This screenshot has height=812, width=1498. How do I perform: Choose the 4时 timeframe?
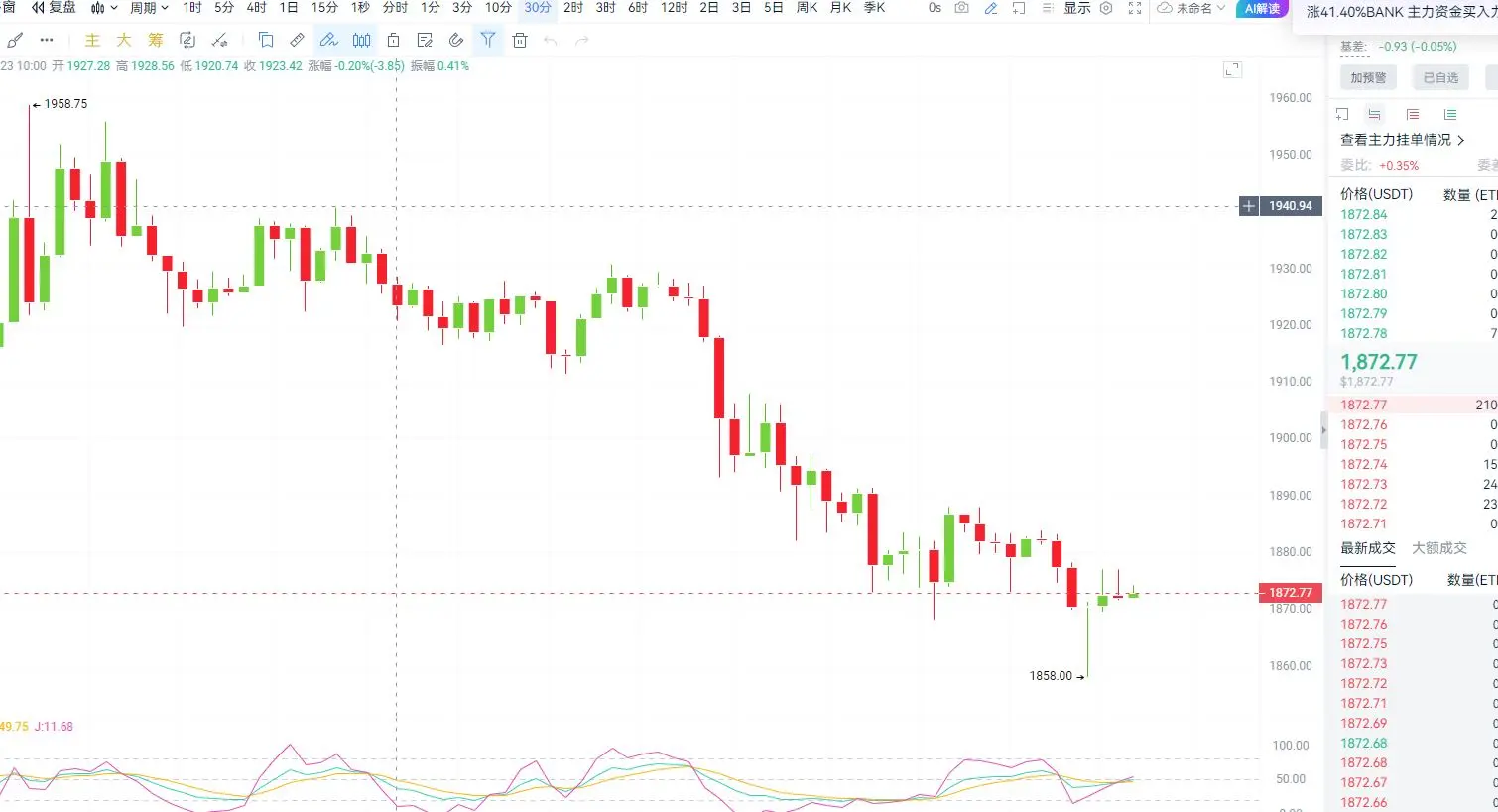pyautogui.click(x=257, y=8)
